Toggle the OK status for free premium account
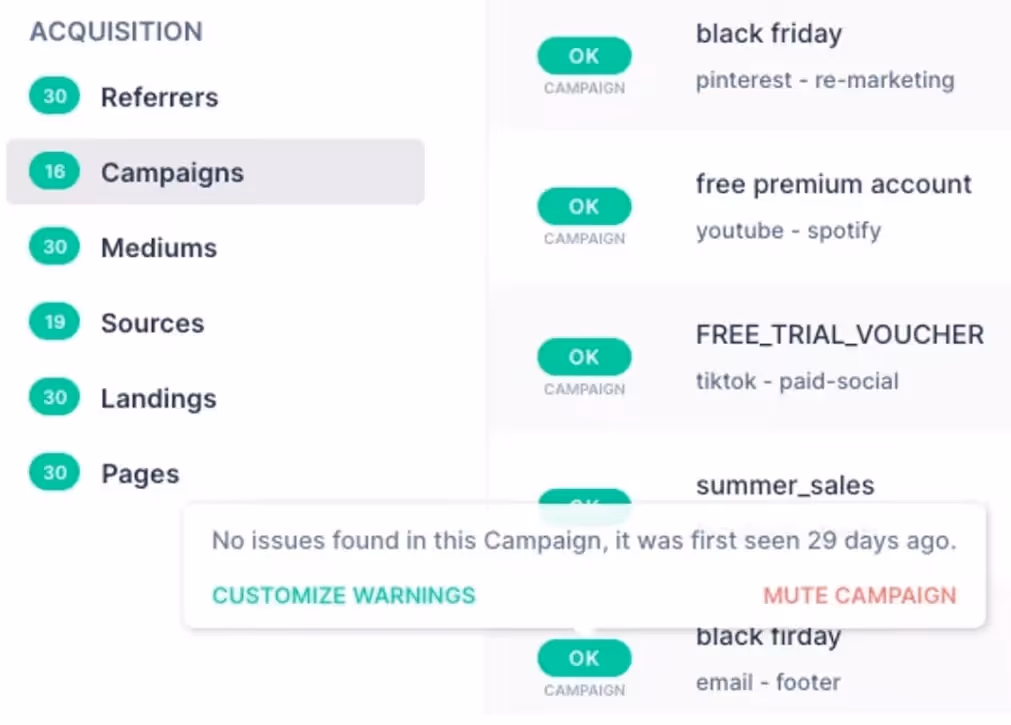Screen dimensions: 1011x725 pos(584,206)
